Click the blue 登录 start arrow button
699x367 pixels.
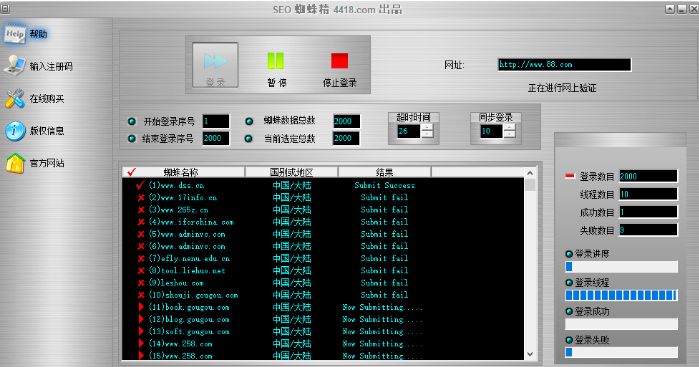coord(215,65)
